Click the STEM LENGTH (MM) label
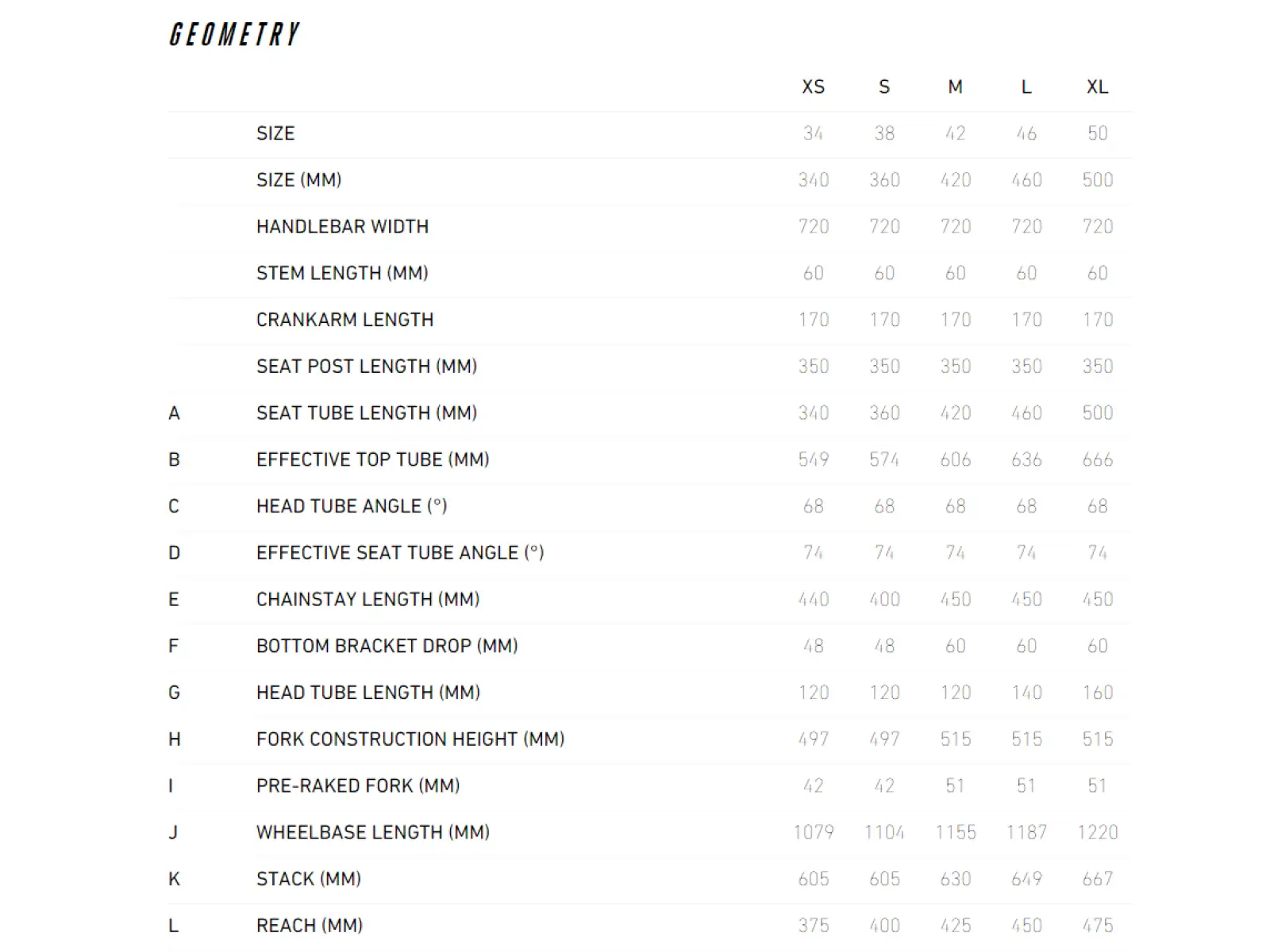This screenshot has height=952, width=1270. pos(342,274)
